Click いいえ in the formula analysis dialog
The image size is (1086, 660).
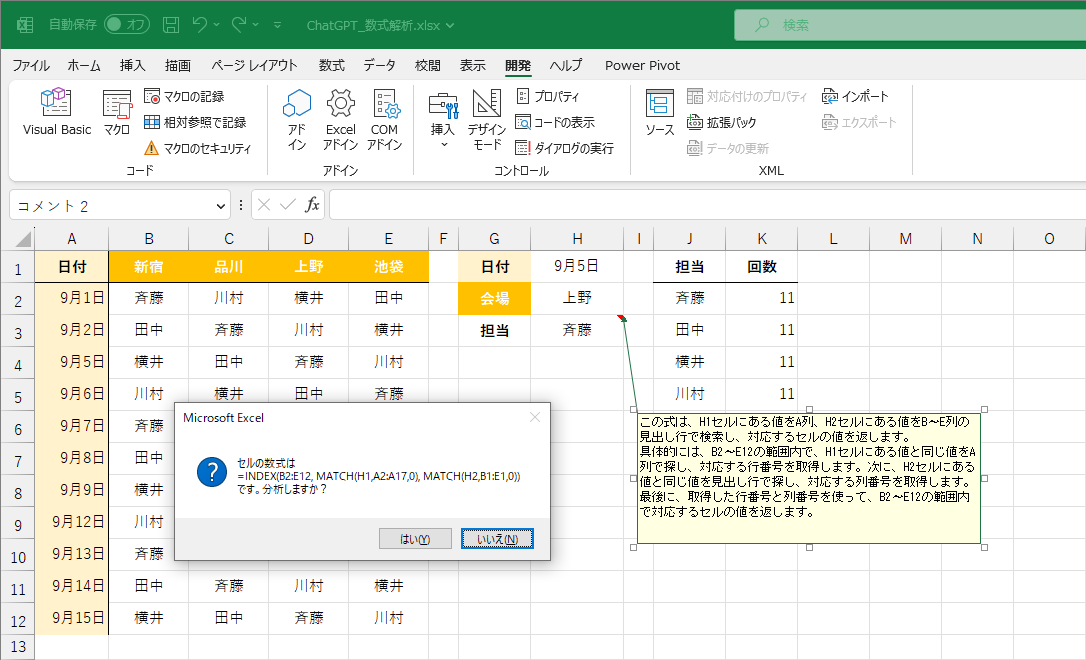(x=497, y=538)
